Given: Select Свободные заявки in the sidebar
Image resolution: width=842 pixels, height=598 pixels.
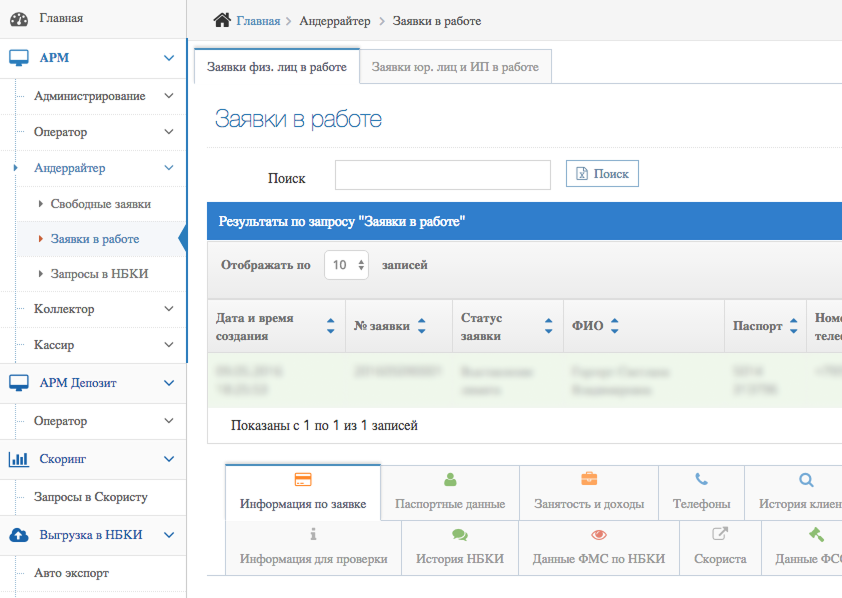Looking at the screenshot, I should coord(100,203).
